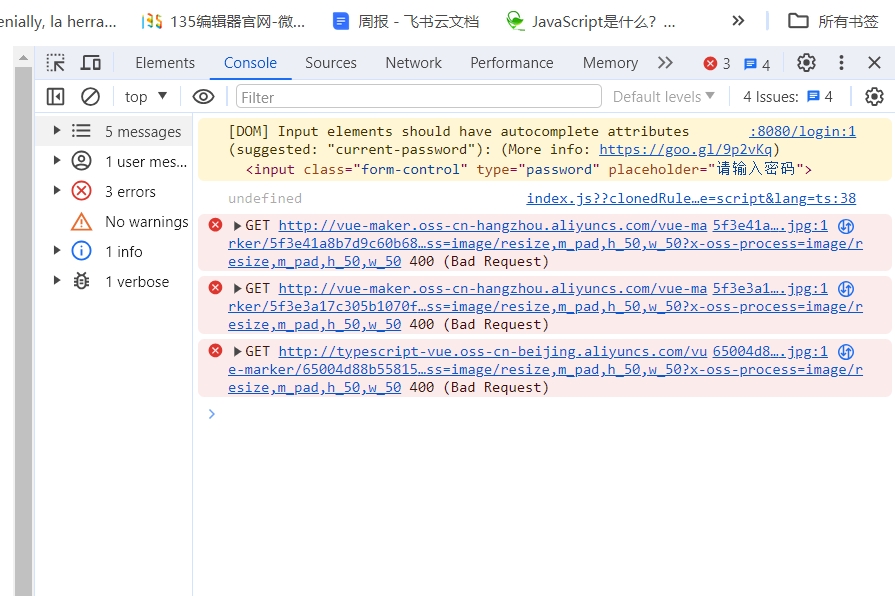The height and width of the screenshot is (596, 895).
Task: Open the index.js source link
Action: (690, 198)
